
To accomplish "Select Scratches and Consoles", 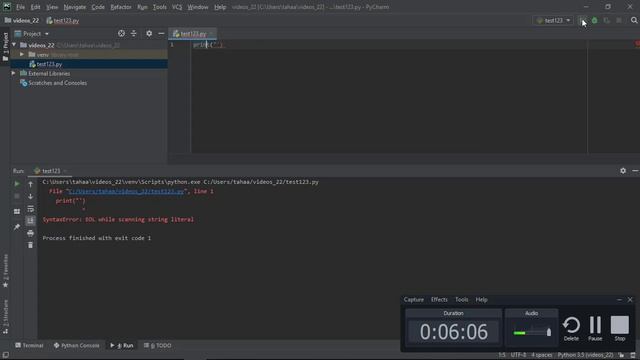I will pyautogui.click(x=57, y=83).
